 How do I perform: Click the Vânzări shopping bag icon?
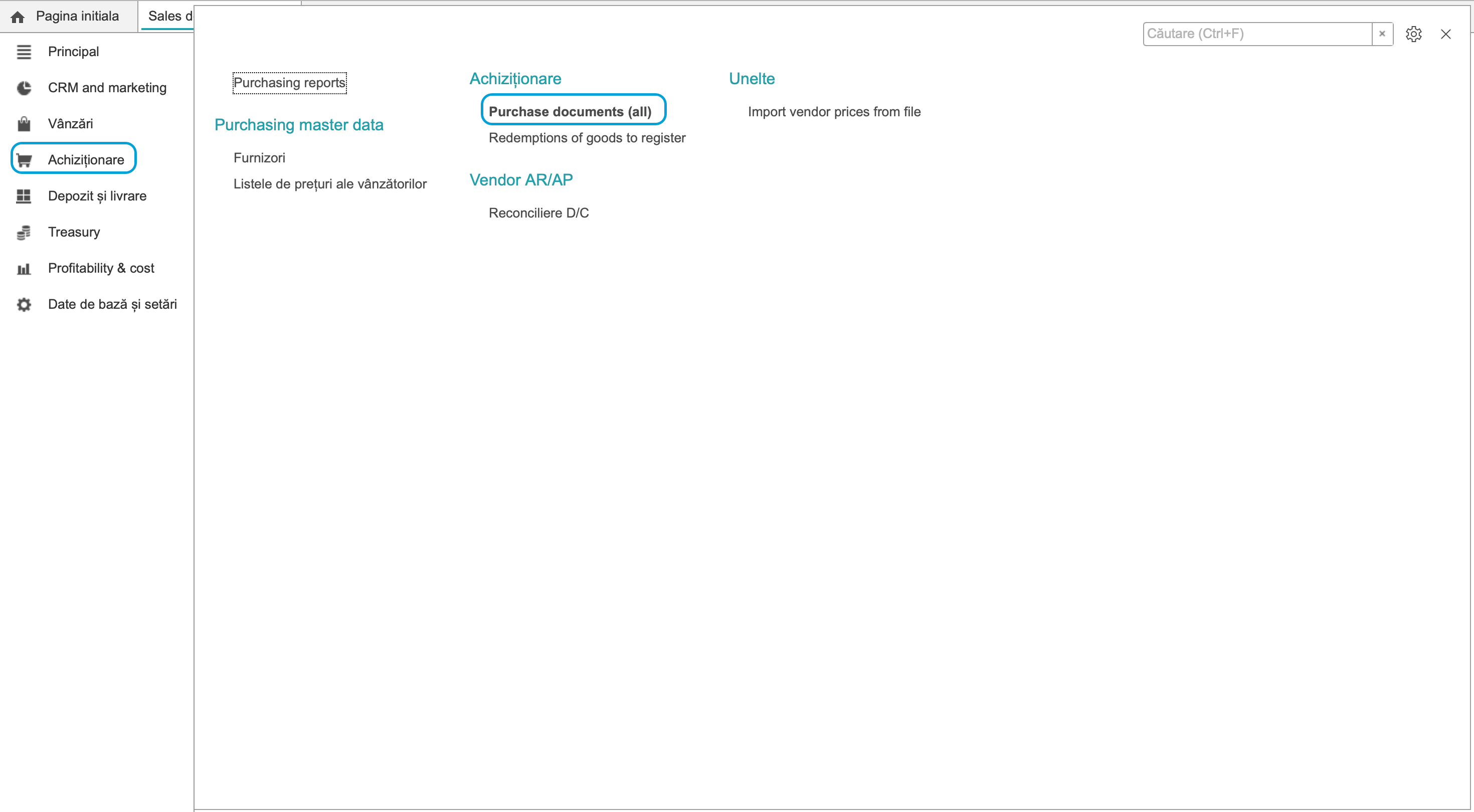tap(24, 124)
